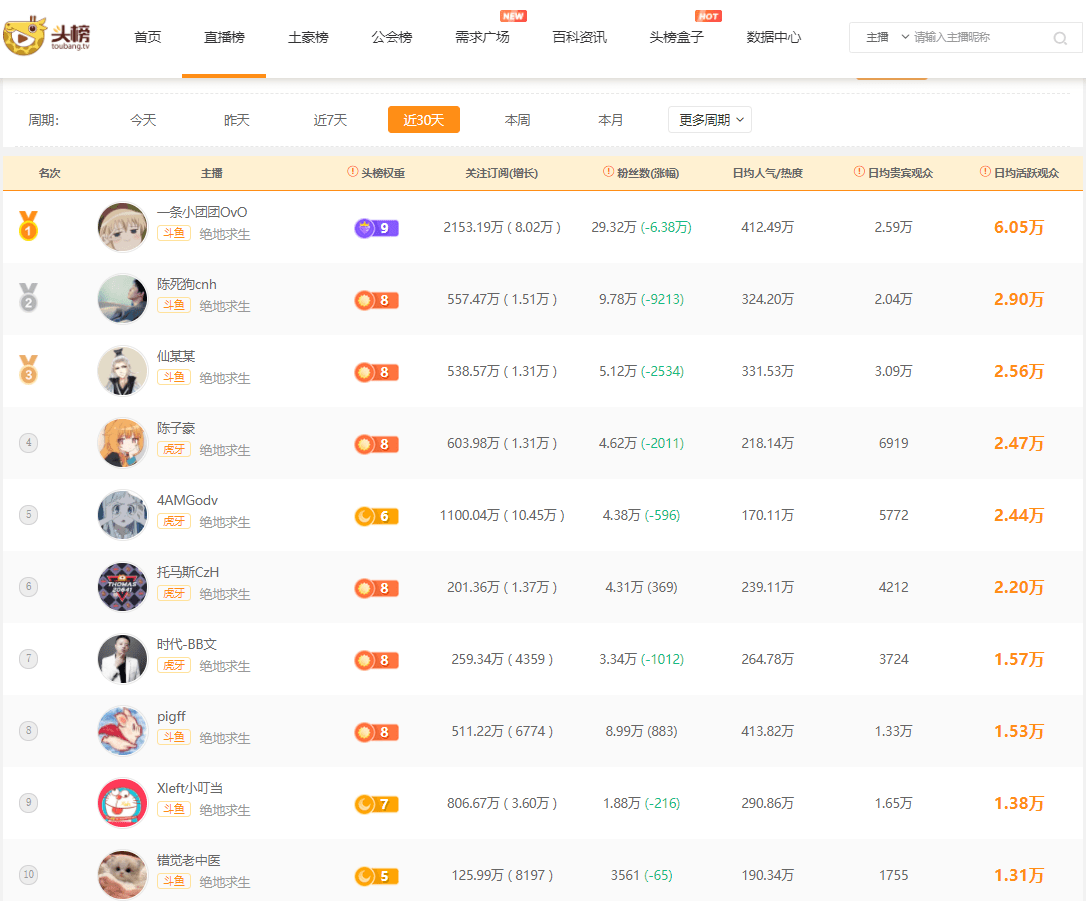The image size is (1086, 901).
Task: Switch to the 土豪榜 tab
Action: coord(307,37)
